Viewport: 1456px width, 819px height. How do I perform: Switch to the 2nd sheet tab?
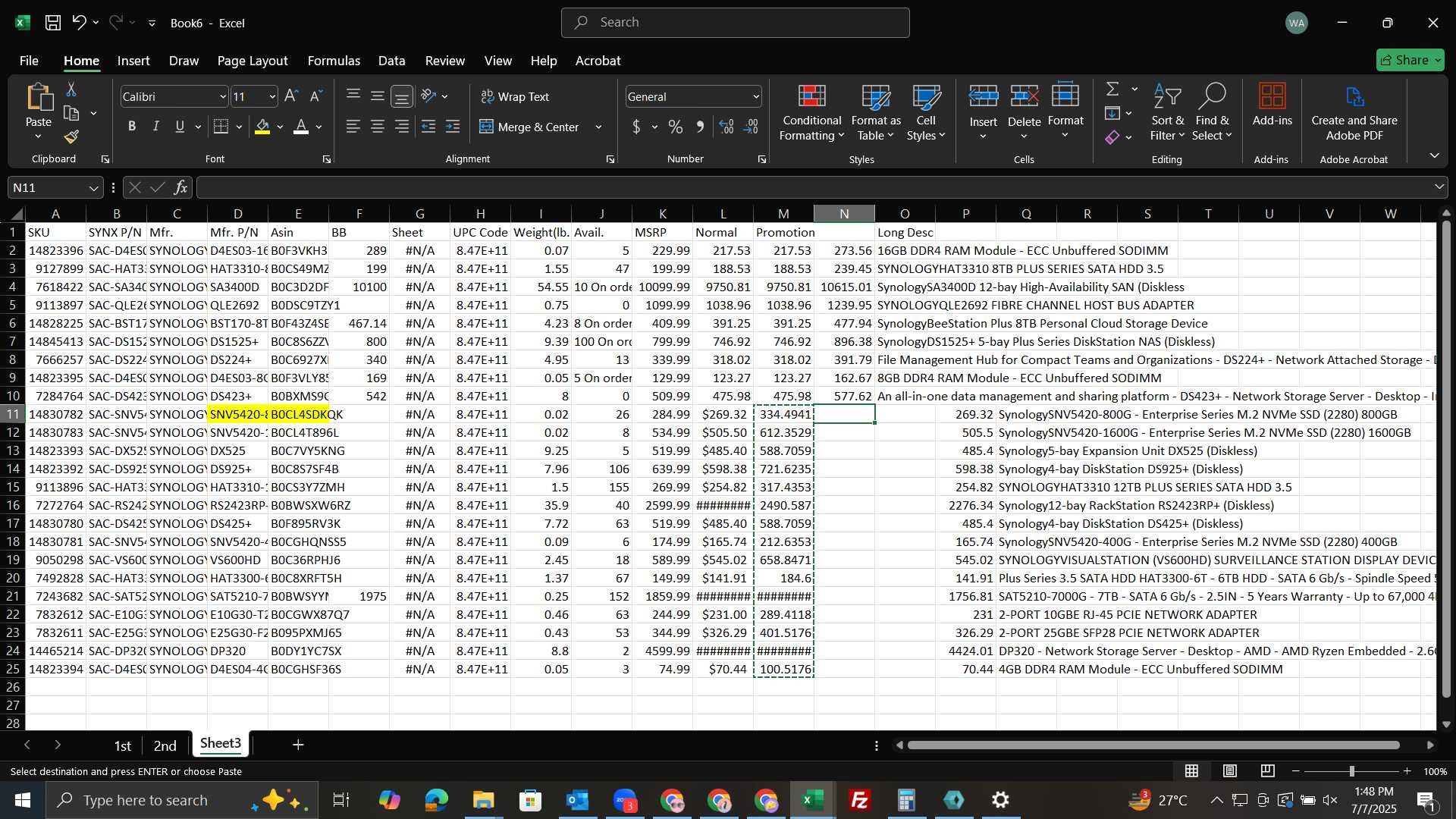click(165, 745)
